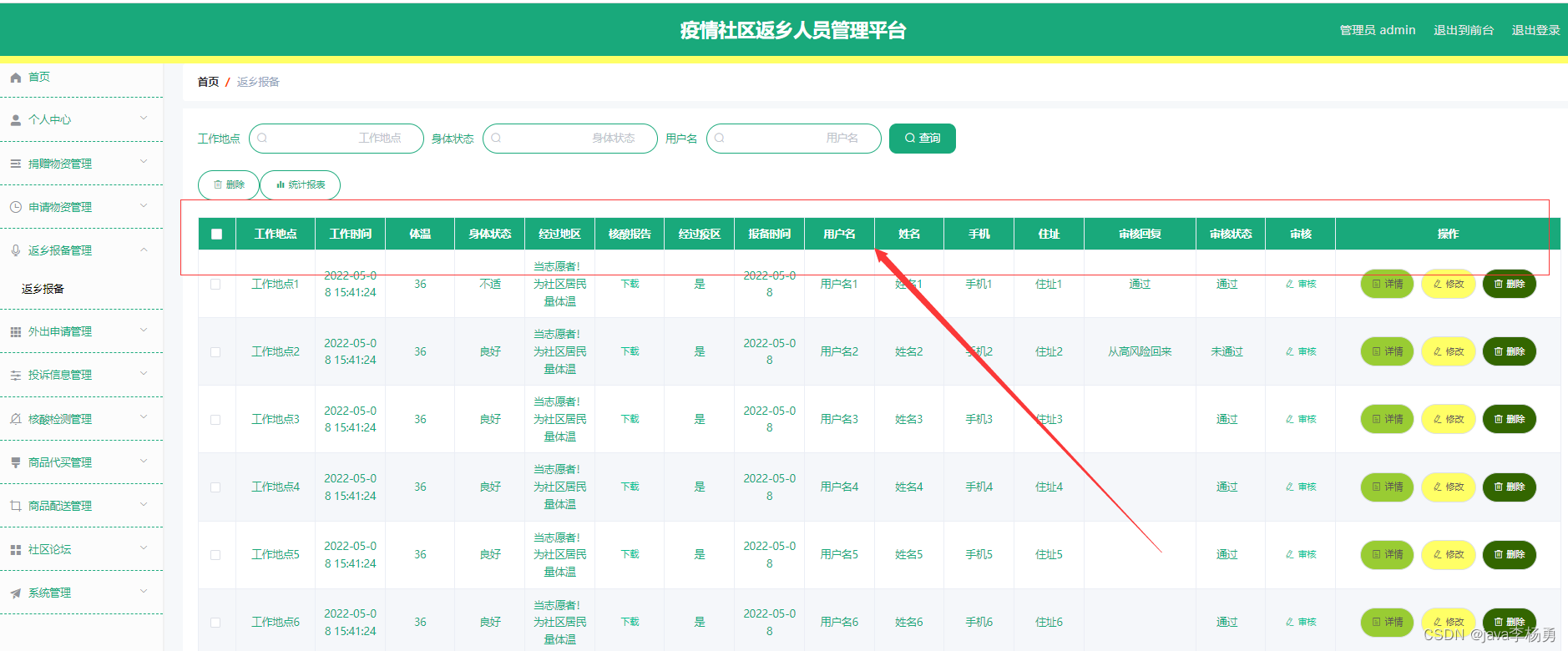
Task: Open the 首页 sidebar menu item
Action: (81, 78)
